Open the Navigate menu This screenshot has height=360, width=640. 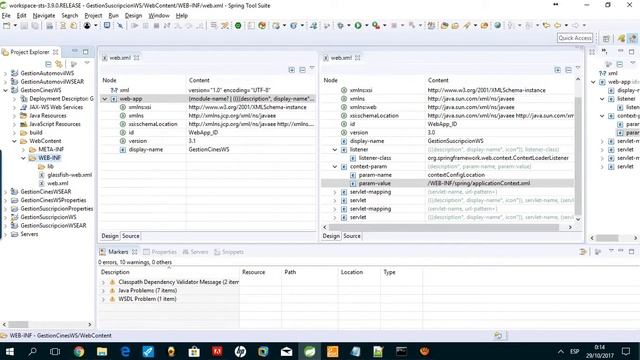click(44, 16)
